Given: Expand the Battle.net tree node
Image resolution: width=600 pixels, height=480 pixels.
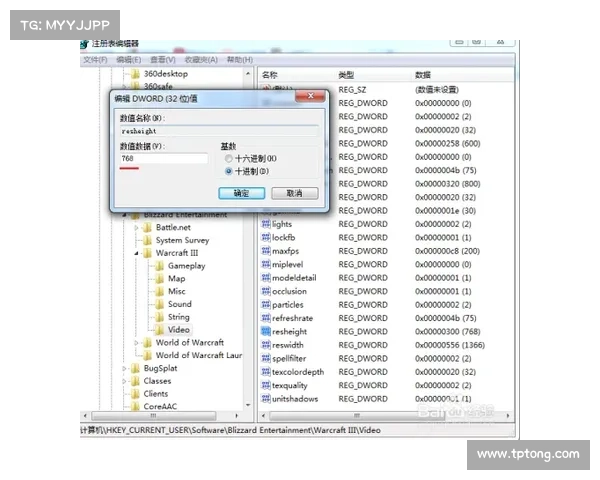Looking at the screenshot, I should click(x=136, y=227).
